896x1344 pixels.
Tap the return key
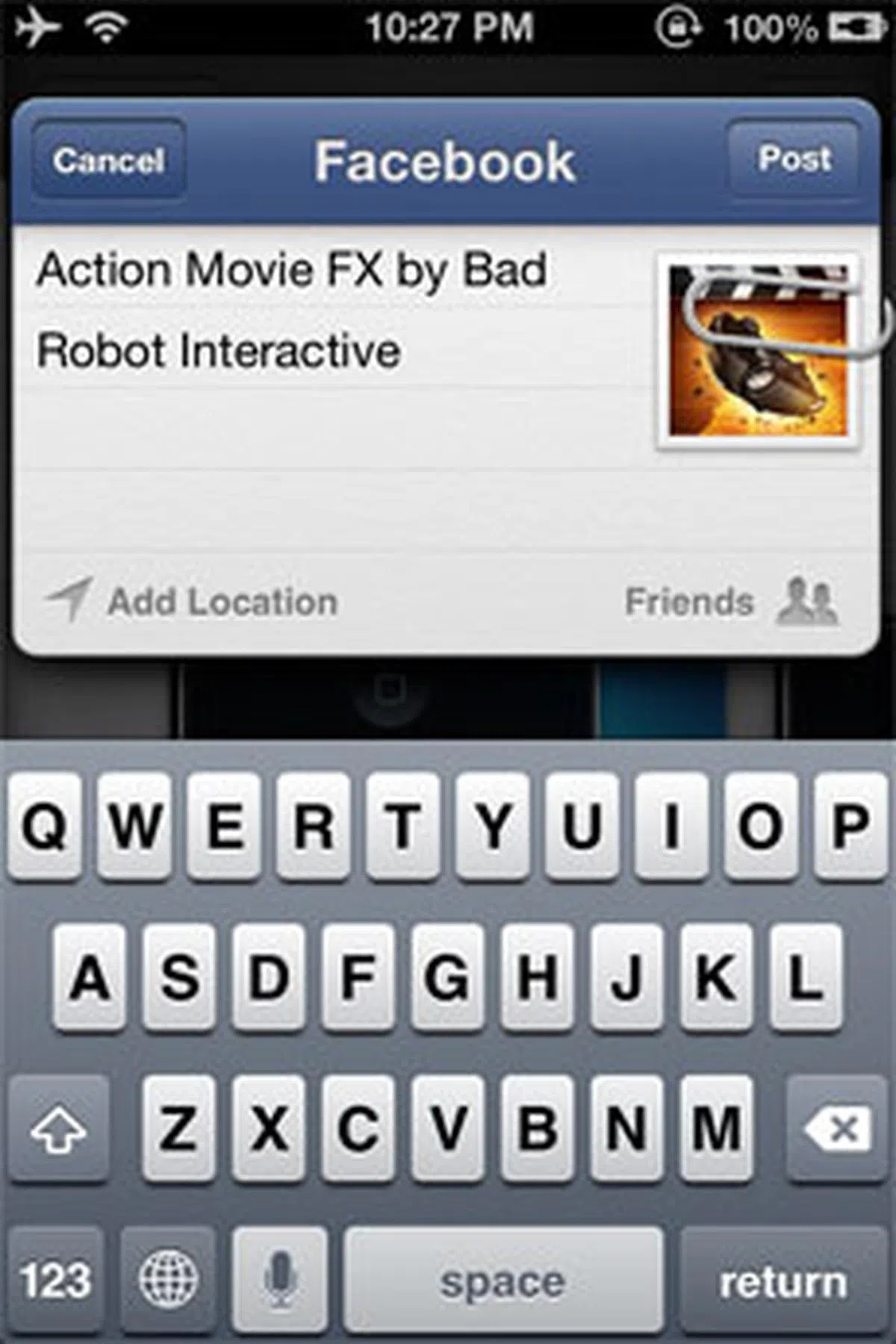click(x=784, y=1279)
